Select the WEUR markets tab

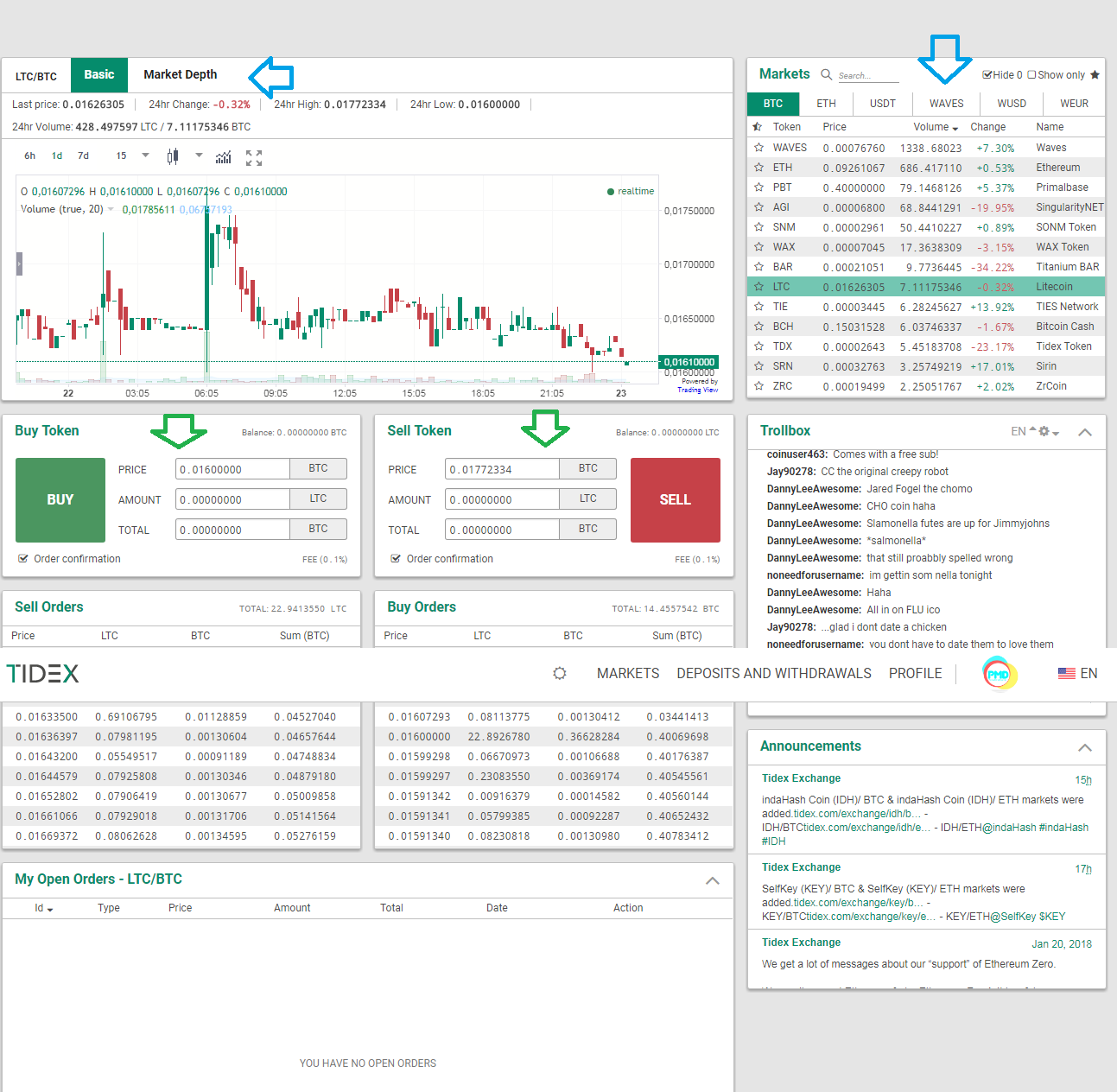1074,104
